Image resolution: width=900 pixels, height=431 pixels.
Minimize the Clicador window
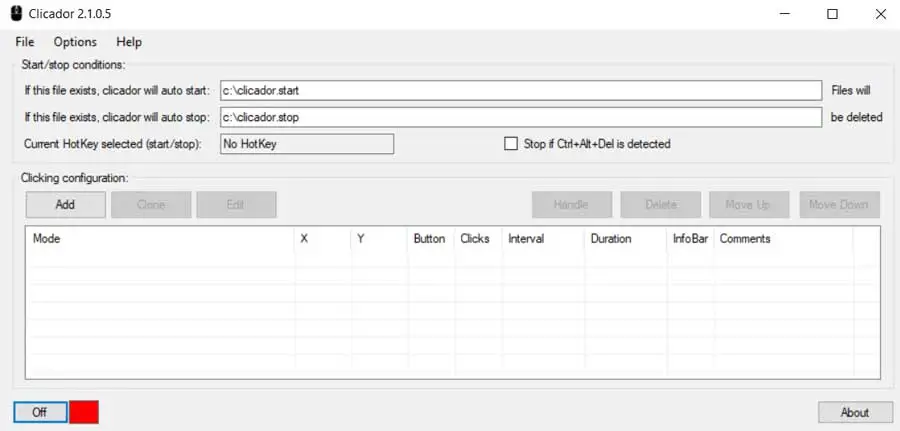click(784, 14)
